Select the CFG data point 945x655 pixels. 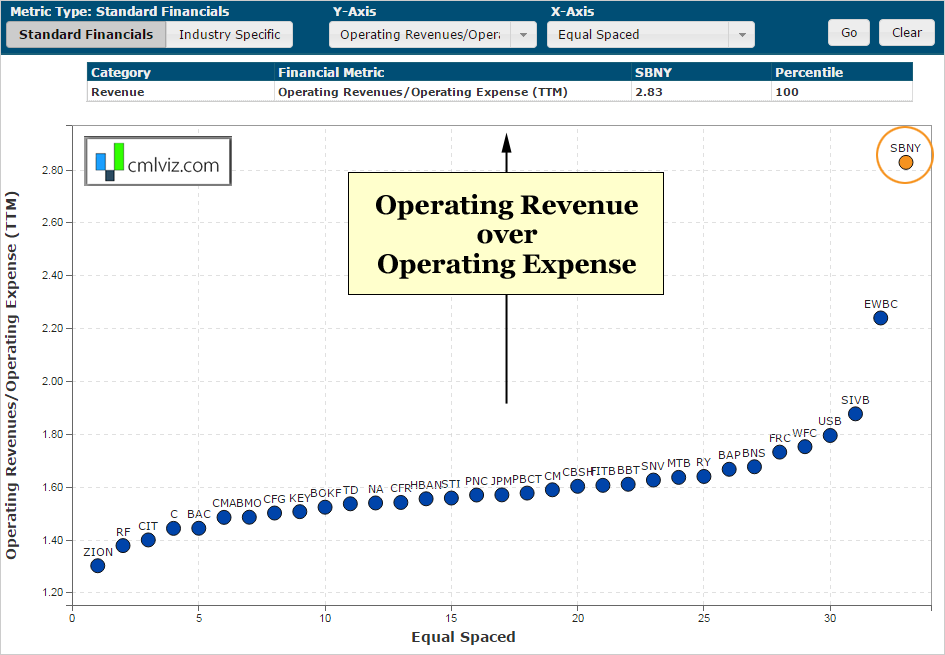pos(274,513)
